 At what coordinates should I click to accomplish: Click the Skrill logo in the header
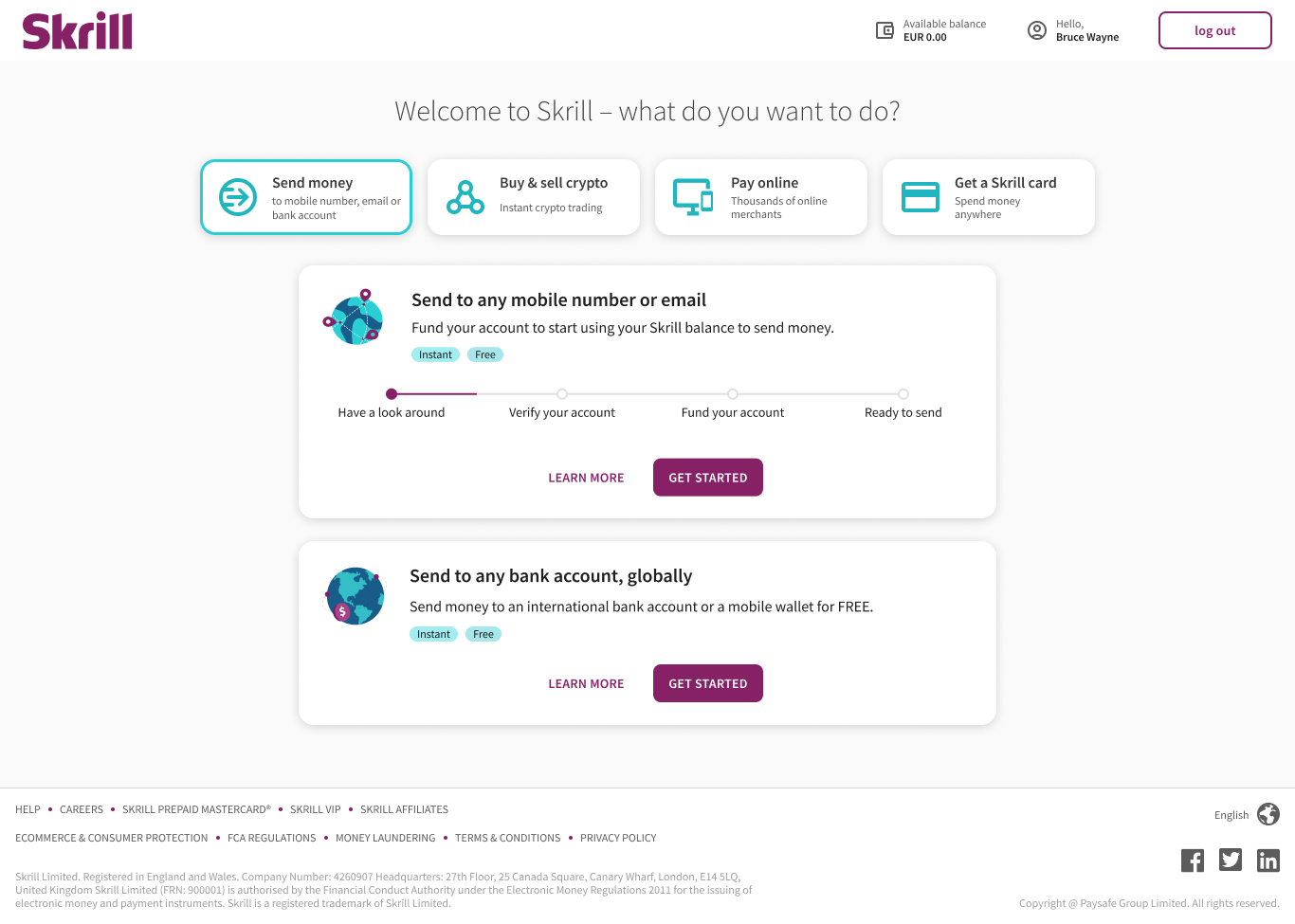(x=77, y=31)
